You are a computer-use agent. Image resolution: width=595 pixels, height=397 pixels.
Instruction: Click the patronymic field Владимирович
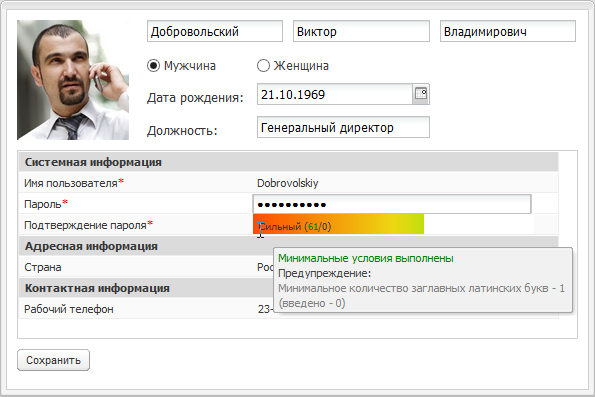coord(508,31)
